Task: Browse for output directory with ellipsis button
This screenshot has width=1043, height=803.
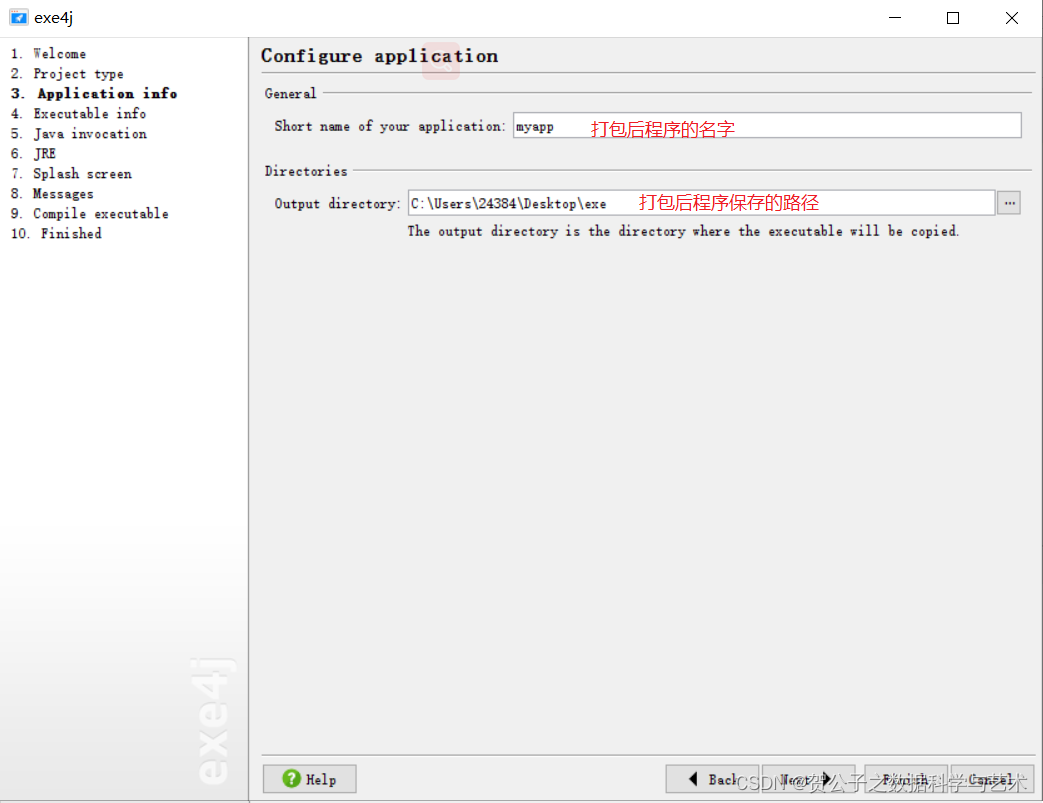Action: tap(1009, 203)
